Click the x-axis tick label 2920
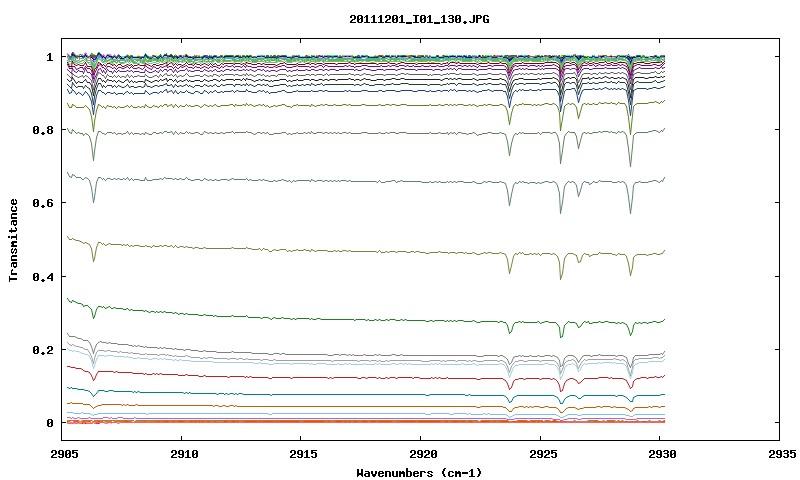 422,454
